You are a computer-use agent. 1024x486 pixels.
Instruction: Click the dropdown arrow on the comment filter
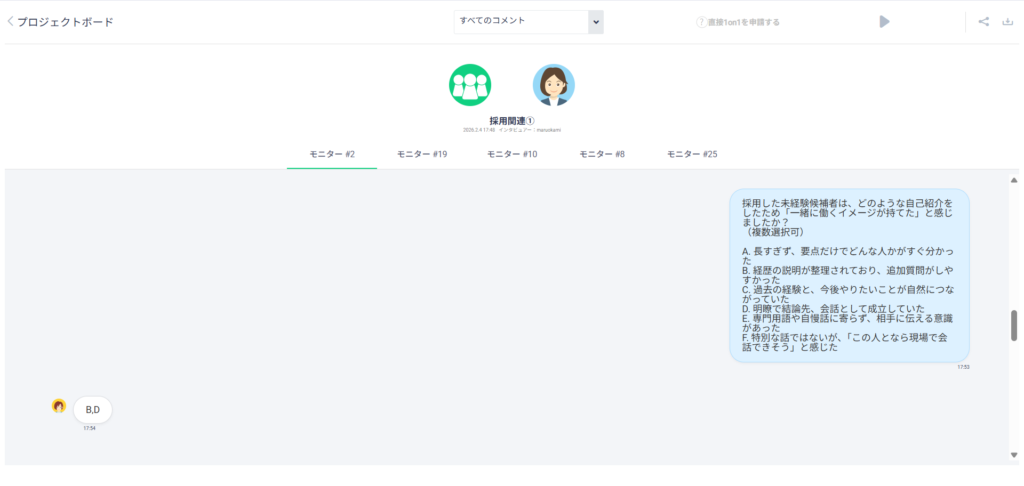point(596,21)
